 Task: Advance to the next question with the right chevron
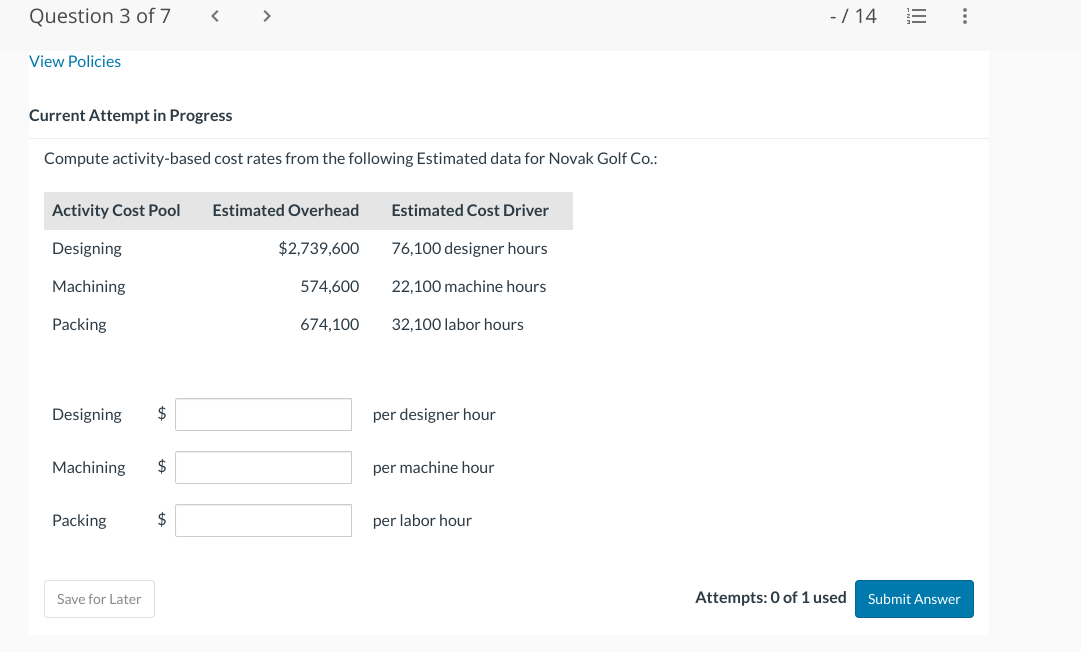[266, 16]
